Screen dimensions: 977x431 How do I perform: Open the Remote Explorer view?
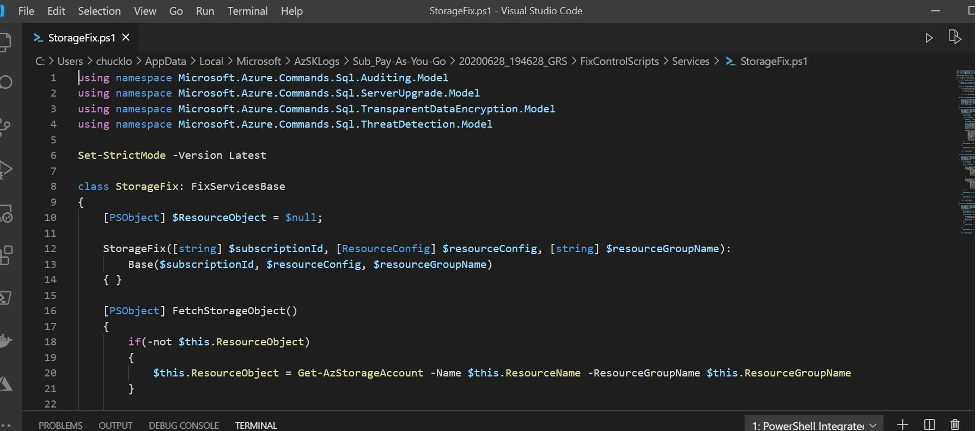point(5,213)
